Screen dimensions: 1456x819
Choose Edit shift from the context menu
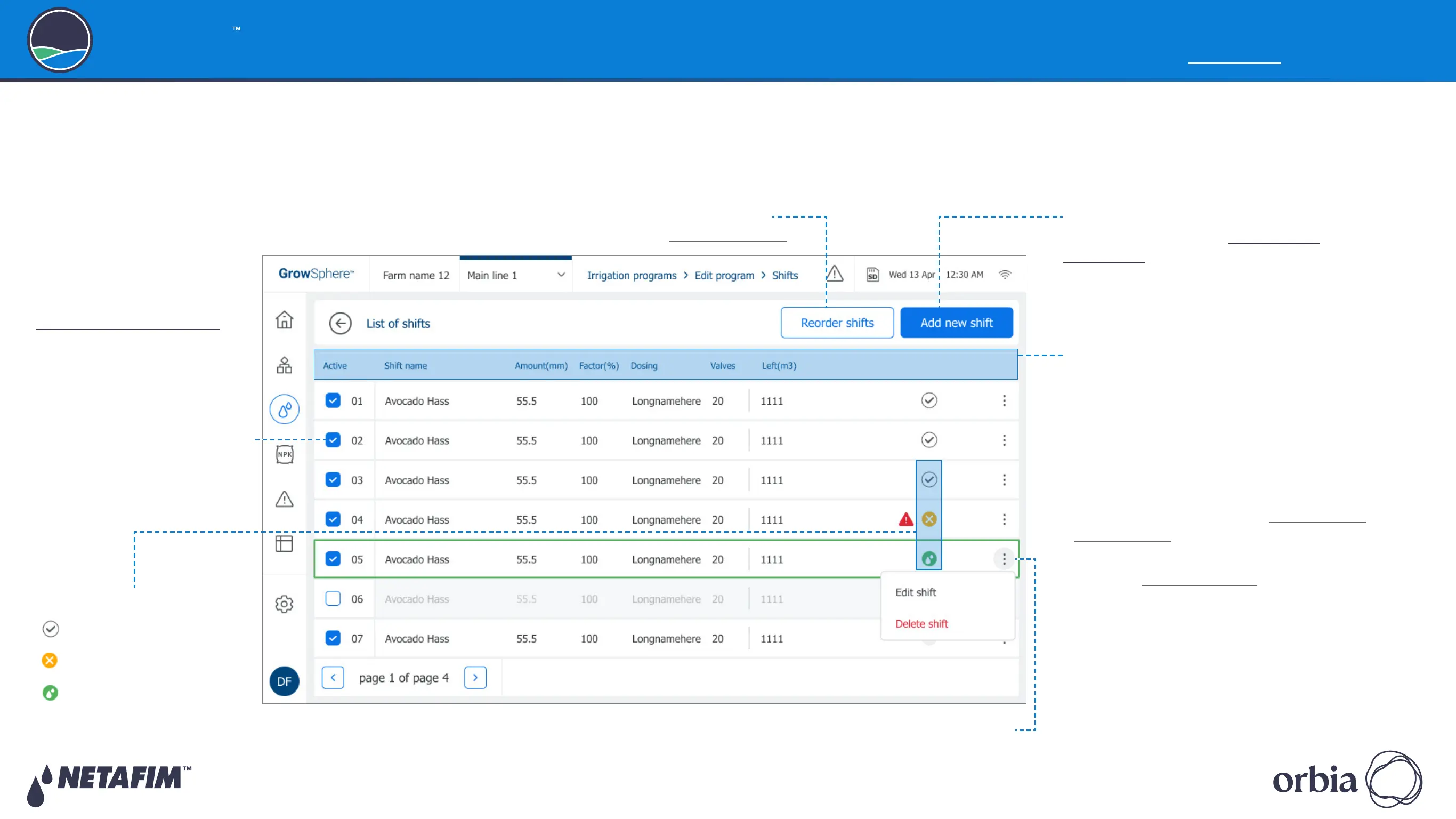[x=916, y=592]
